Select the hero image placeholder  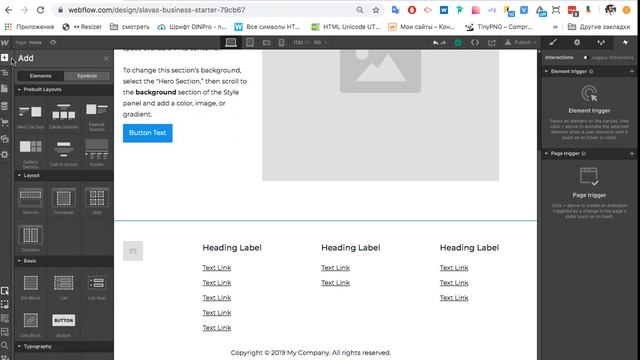tap(380, 116)
